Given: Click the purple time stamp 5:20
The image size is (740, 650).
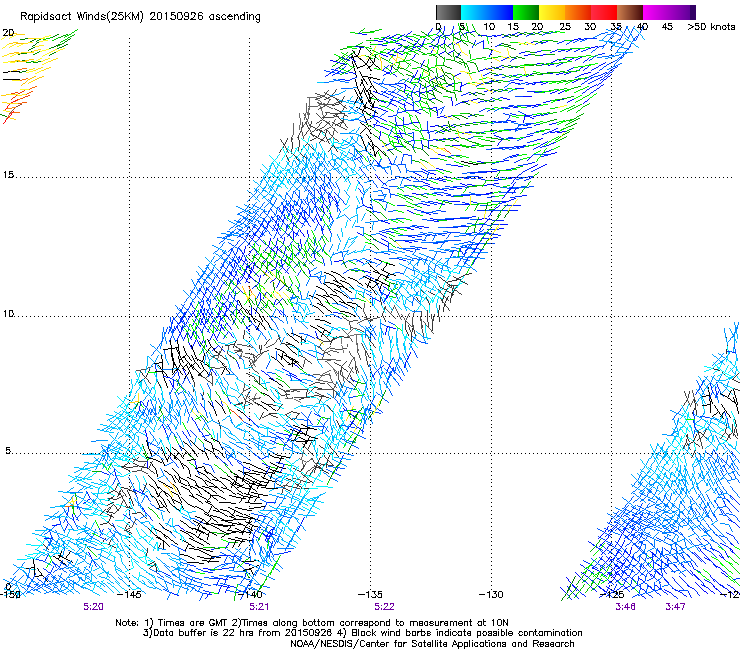Looking at the screenshot, I should pyautogui.click(x=93, y=607).
